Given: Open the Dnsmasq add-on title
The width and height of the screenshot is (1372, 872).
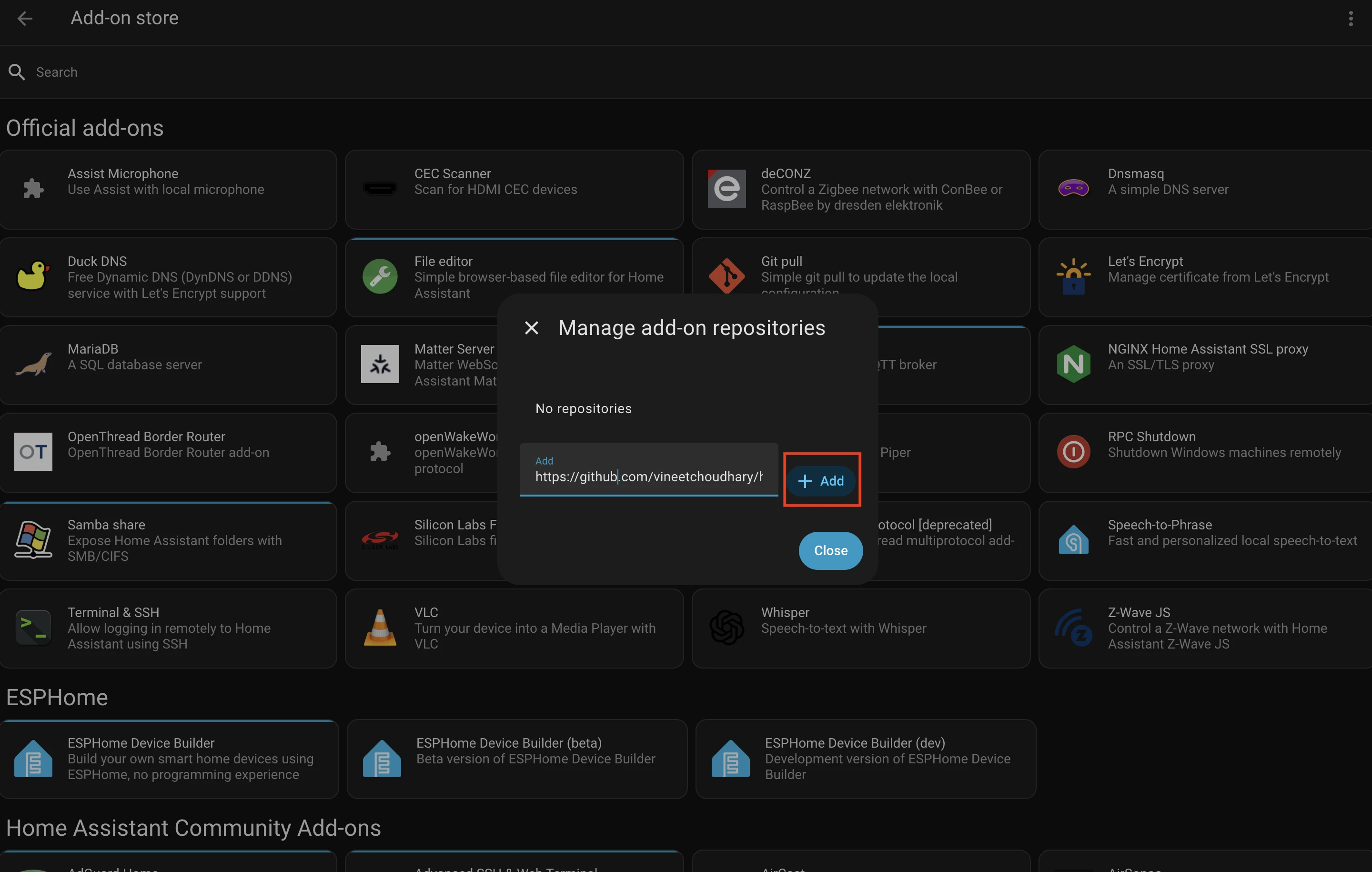Looking at the screenshot, I should 1136,173.
